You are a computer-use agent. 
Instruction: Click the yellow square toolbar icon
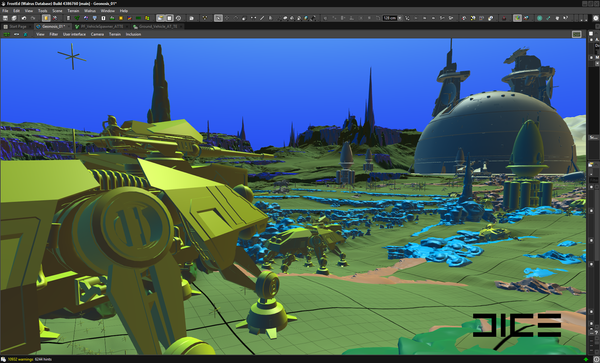[121, 18]
